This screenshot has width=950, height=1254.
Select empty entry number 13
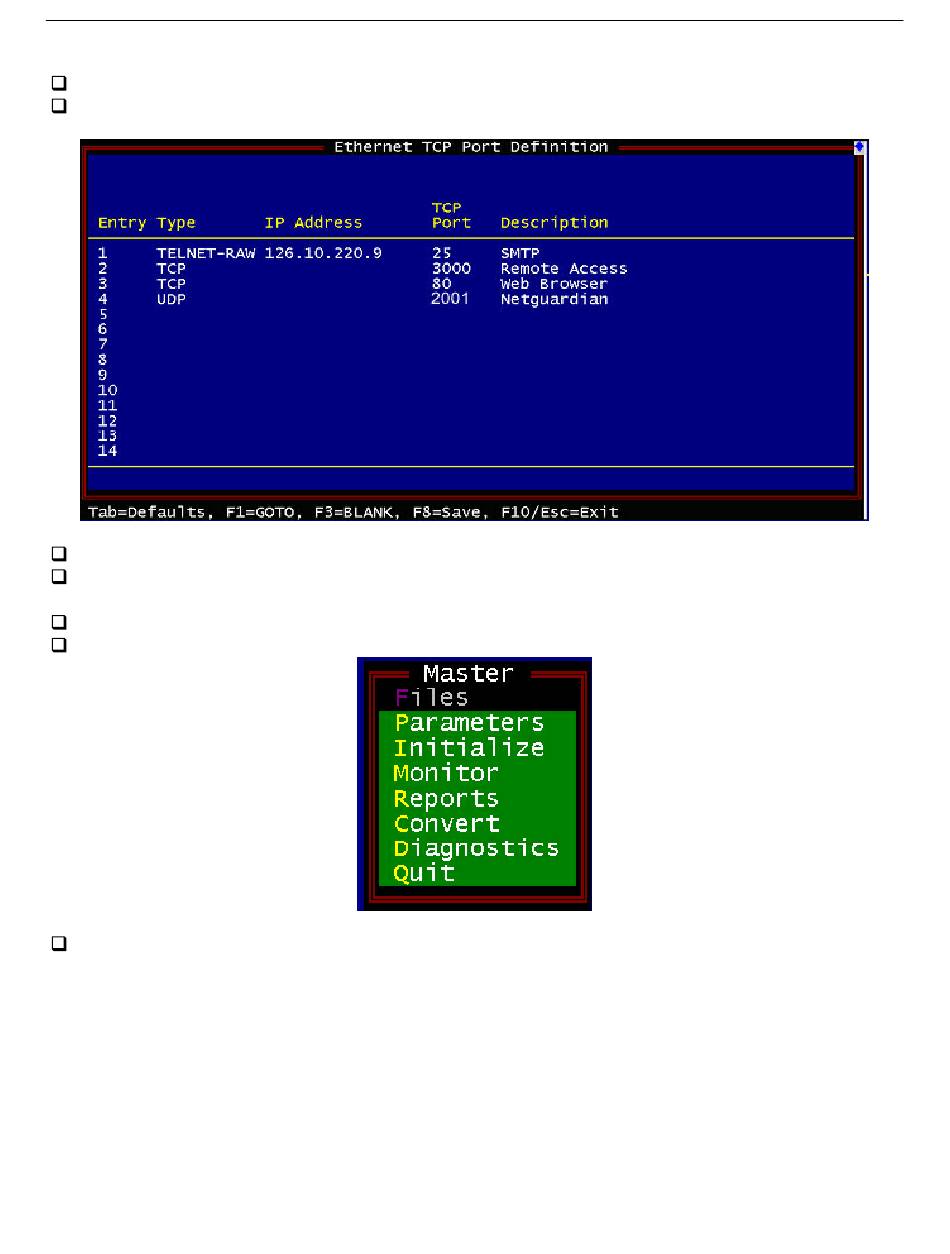(x=108, y=436)
